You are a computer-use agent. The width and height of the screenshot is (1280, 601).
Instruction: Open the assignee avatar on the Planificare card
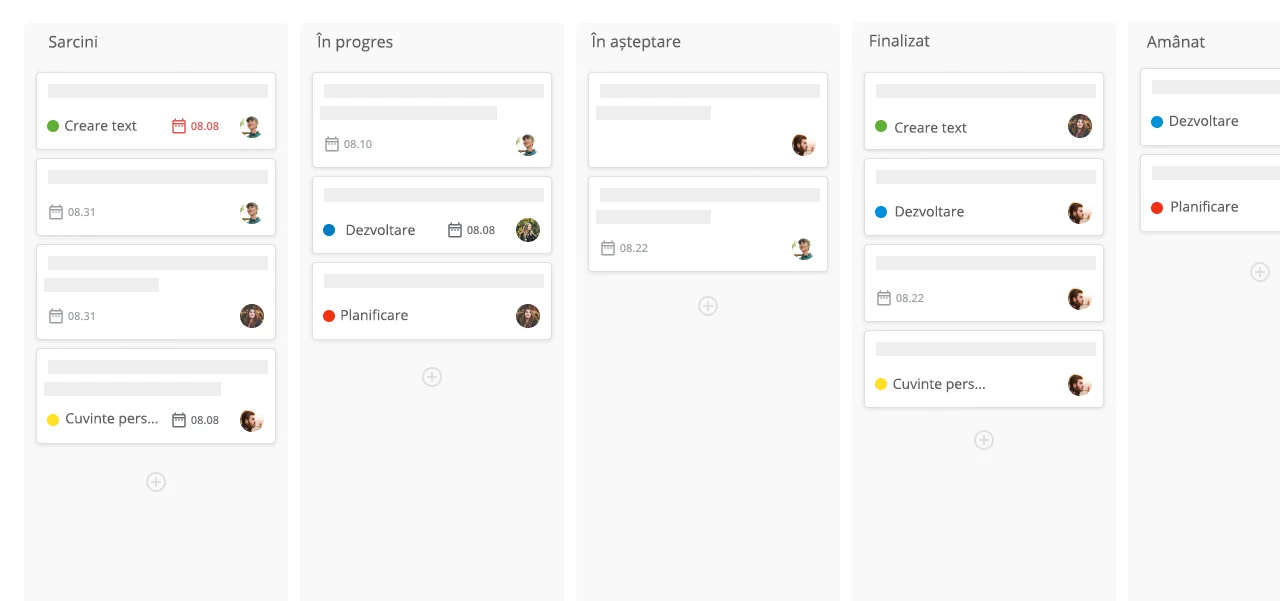(x=528, y=316)
